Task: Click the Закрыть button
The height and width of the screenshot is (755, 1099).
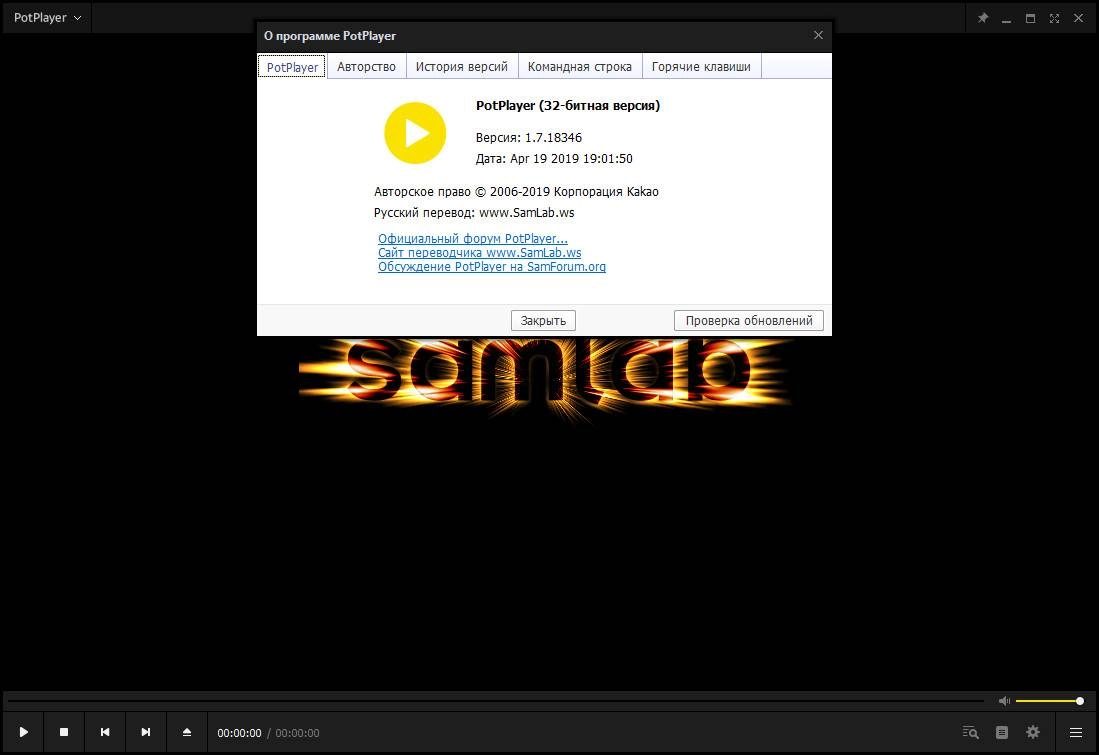Action: pyautogui.click(x=543, y=320)
